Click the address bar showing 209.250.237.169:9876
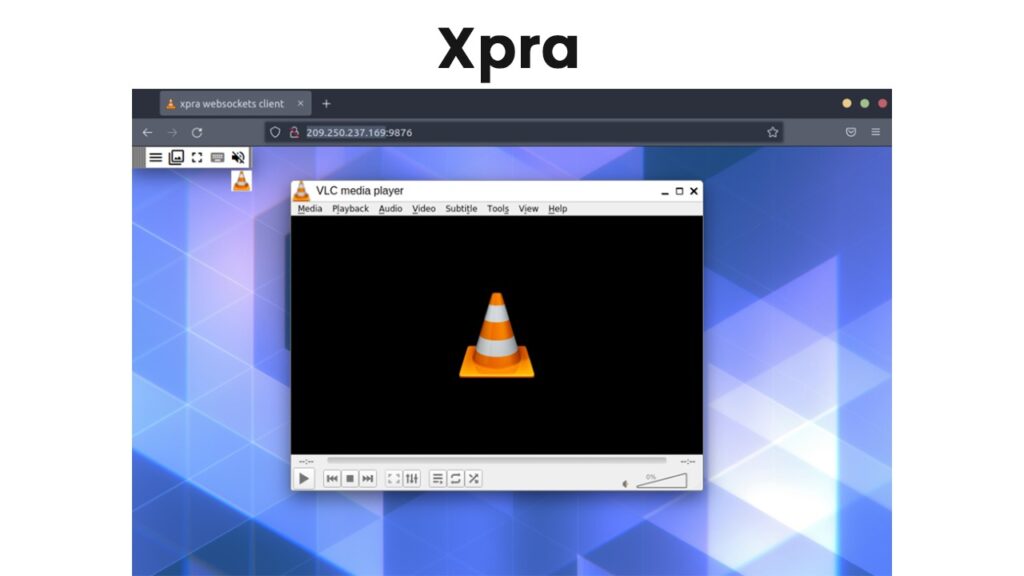This screenshot has width=1024, height=576. point(524,133)
